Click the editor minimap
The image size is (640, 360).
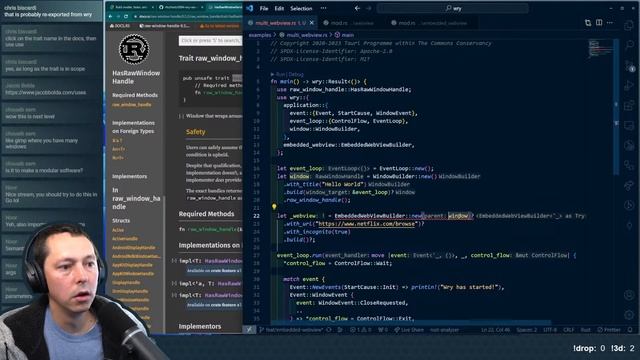click(x=601, y=49)
